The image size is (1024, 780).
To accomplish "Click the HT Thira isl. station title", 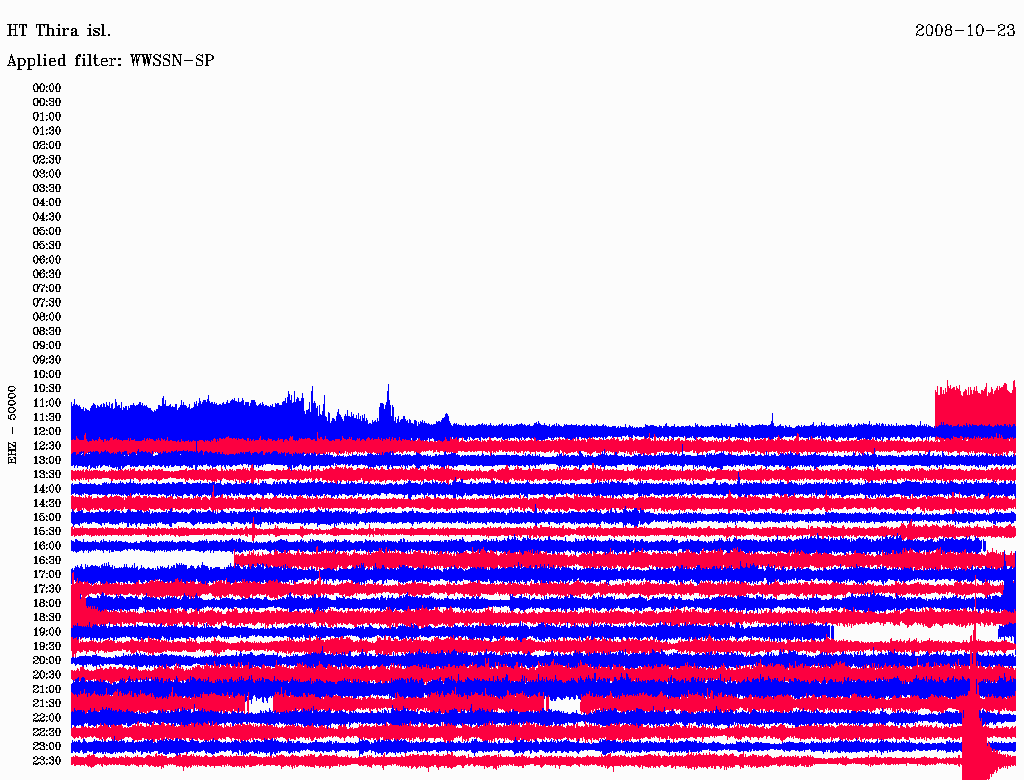I will click(59, 30).
